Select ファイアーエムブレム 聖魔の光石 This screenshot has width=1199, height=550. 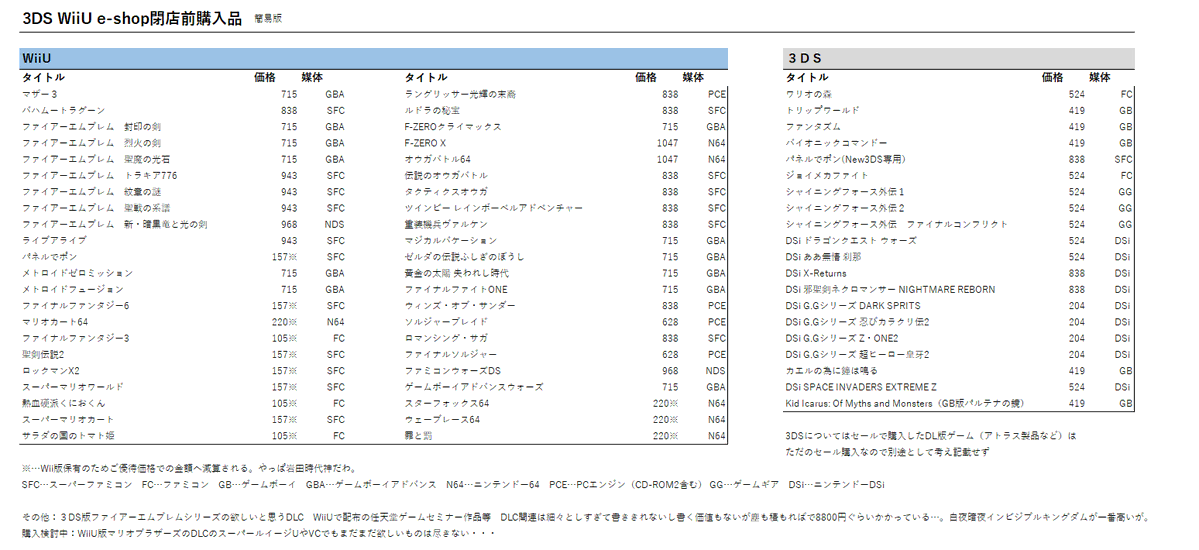96,159
